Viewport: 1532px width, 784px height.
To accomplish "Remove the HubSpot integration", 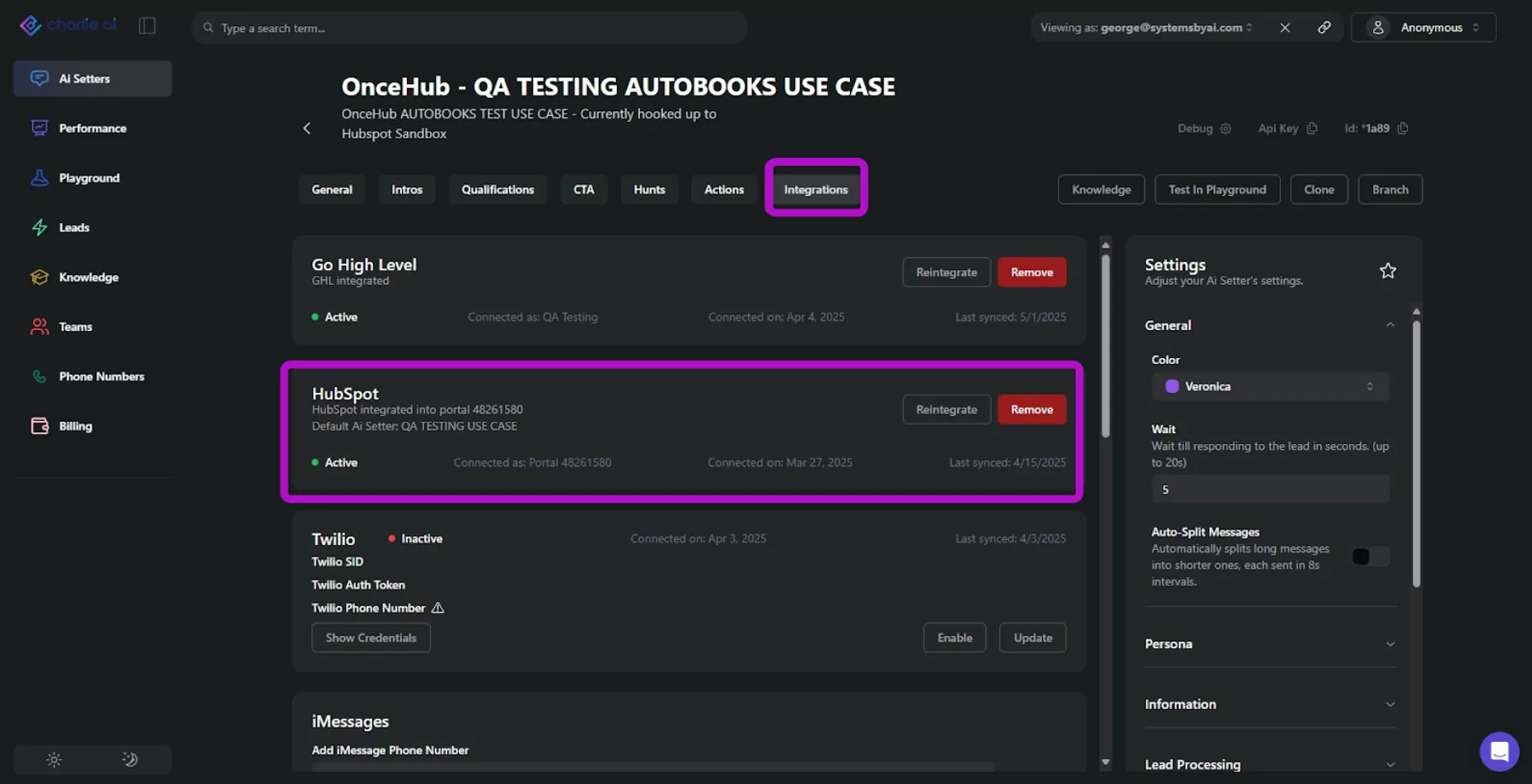I will (1032, 409).
